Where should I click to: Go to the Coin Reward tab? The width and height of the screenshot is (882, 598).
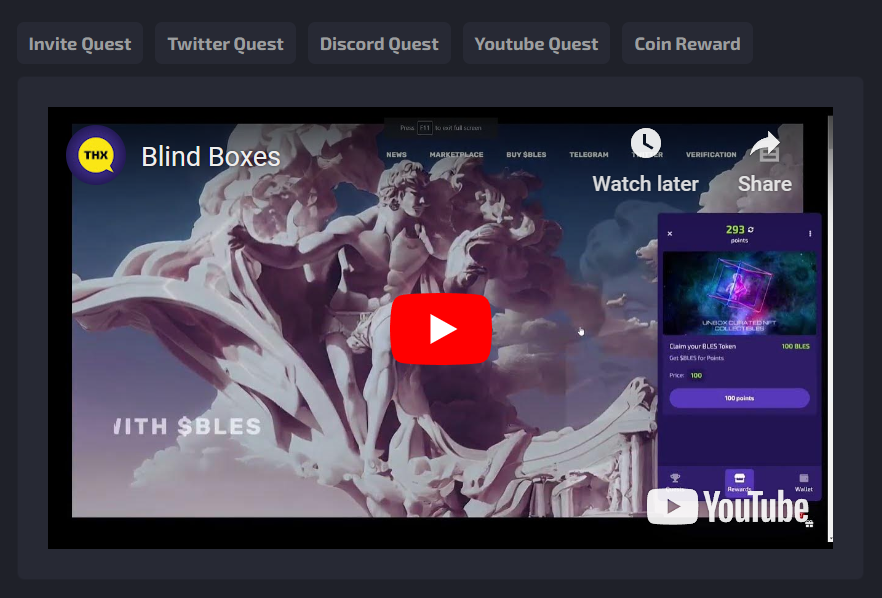pos(687,43)
